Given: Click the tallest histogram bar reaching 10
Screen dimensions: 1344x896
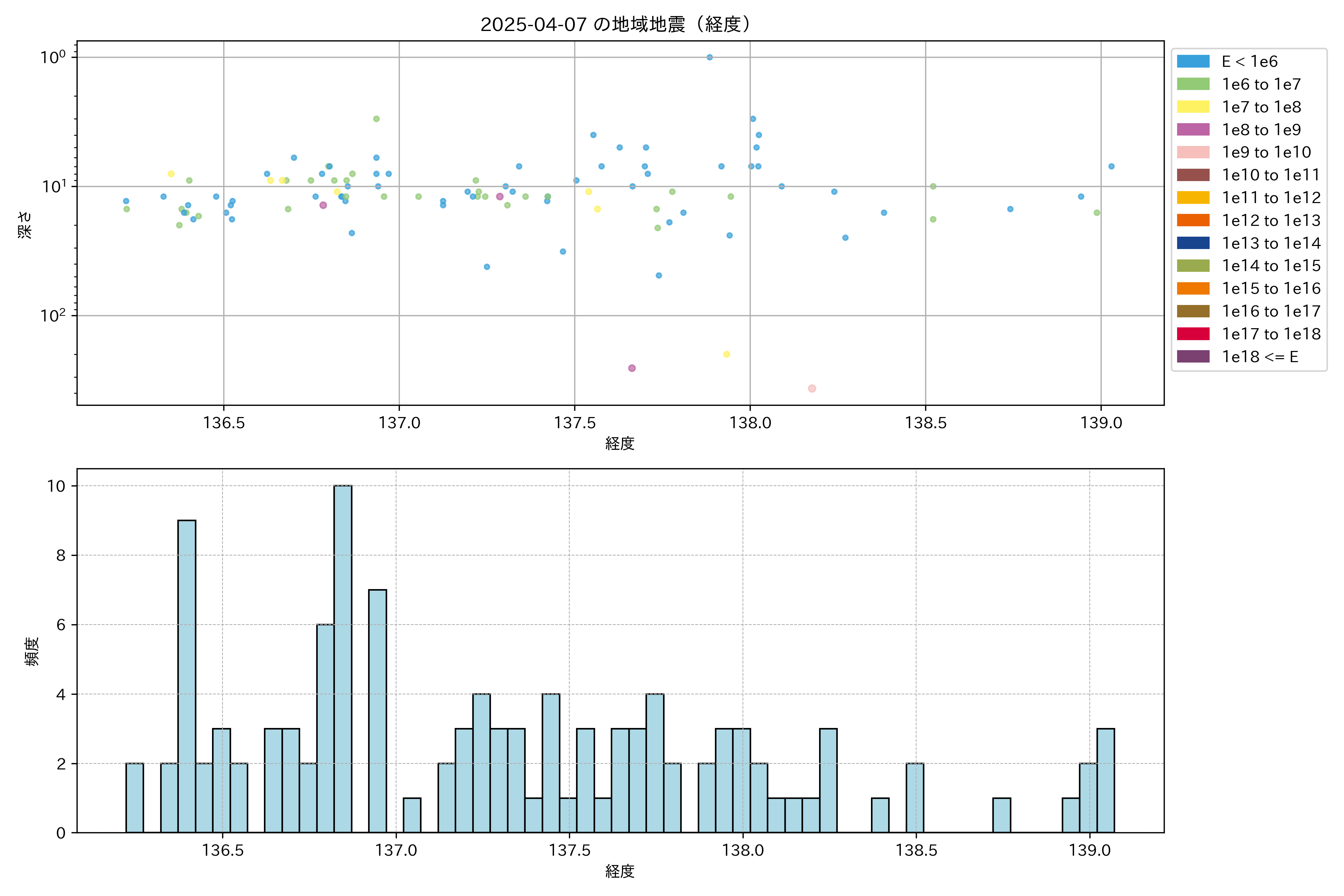Looking at the screenshot, I should pyautogui.click(x=343, y=659).
